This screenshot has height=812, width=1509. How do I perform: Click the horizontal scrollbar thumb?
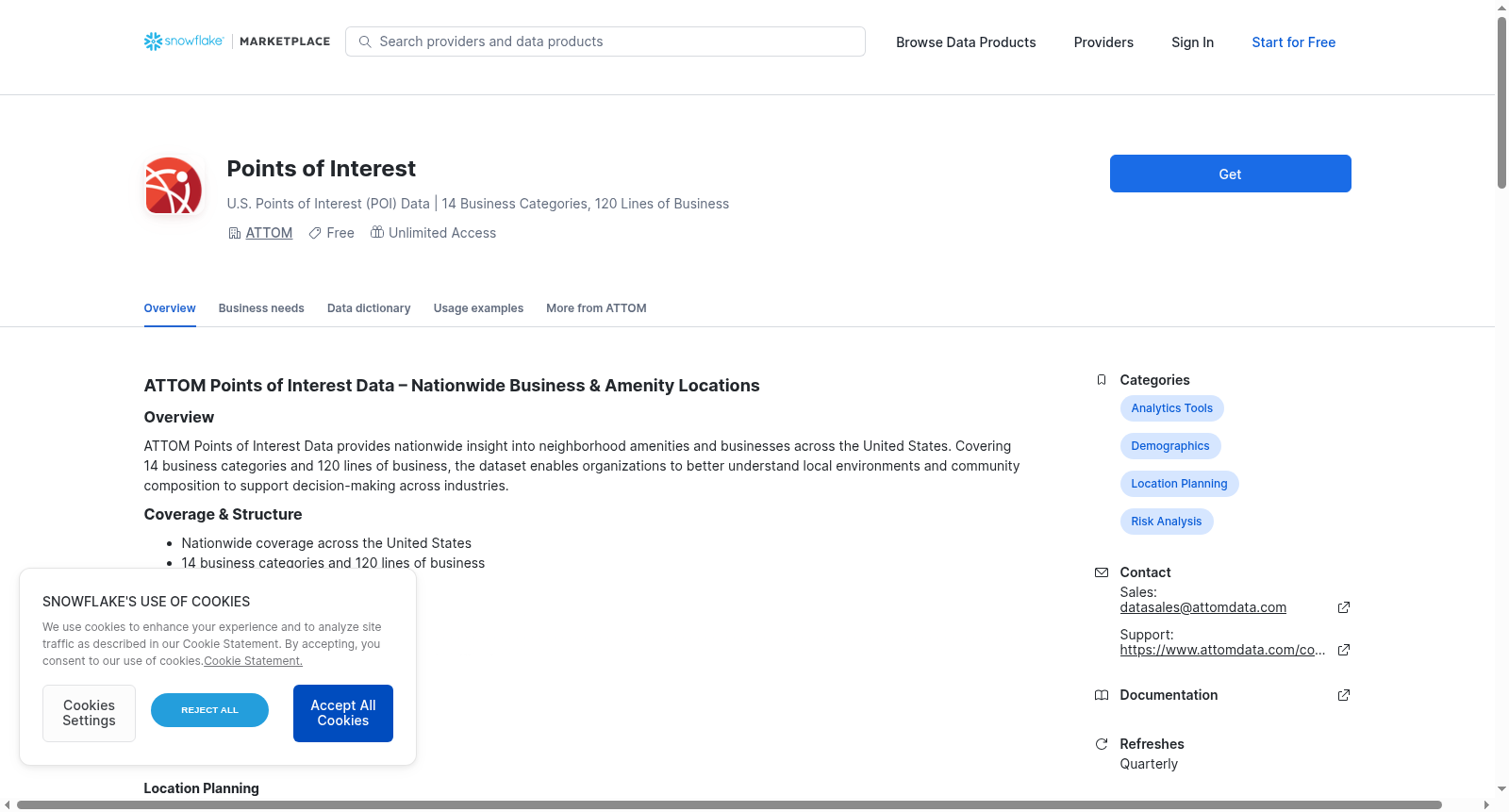pos(729,804)
